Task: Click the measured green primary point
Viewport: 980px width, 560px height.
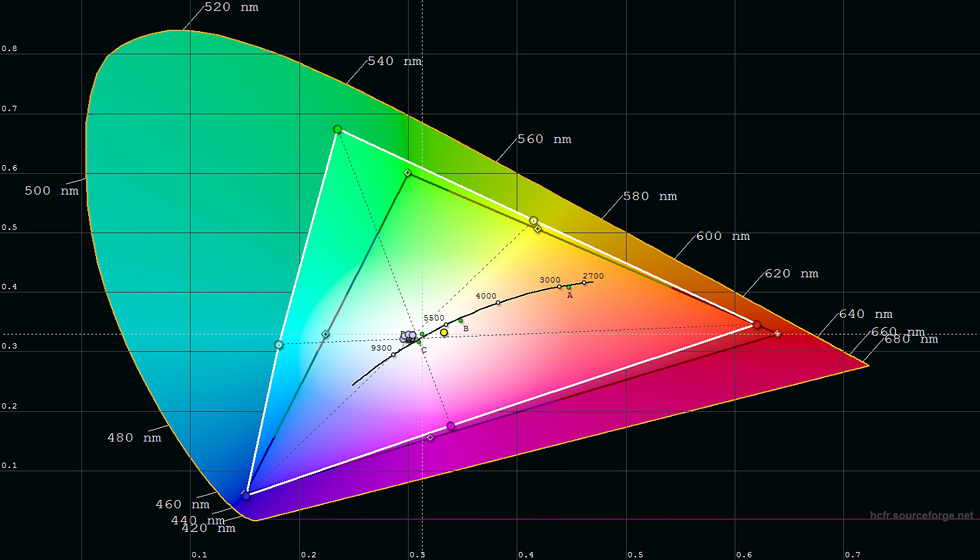Action: pyautogui.click(x=337, y=129)
